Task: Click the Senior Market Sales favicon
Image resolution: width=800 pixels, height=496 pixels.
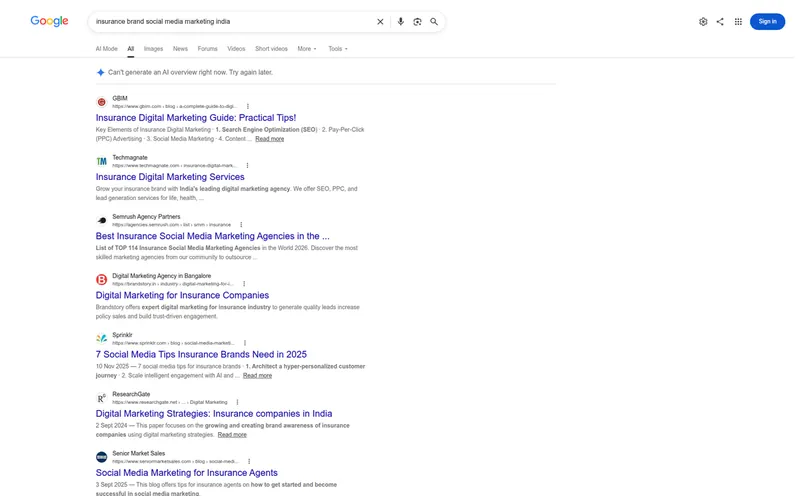Action: (102, 457)
